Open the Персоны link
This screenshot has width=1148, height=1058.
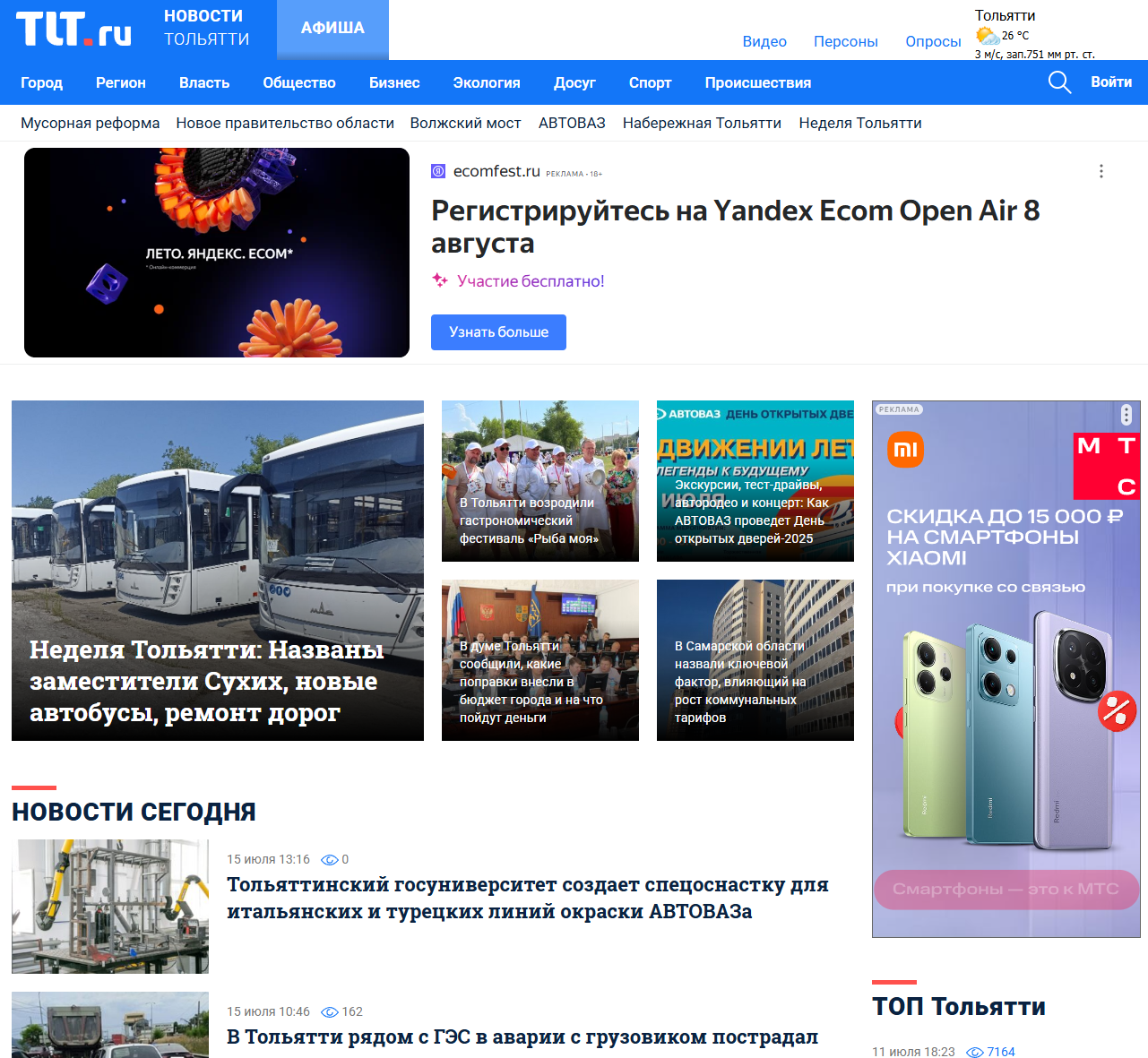[x=846, y=41]
